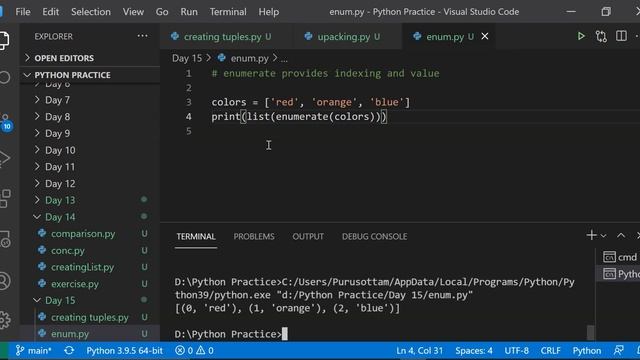640x360 pixels.
Task: Open creatingList.py file
Action: (82, 267)
